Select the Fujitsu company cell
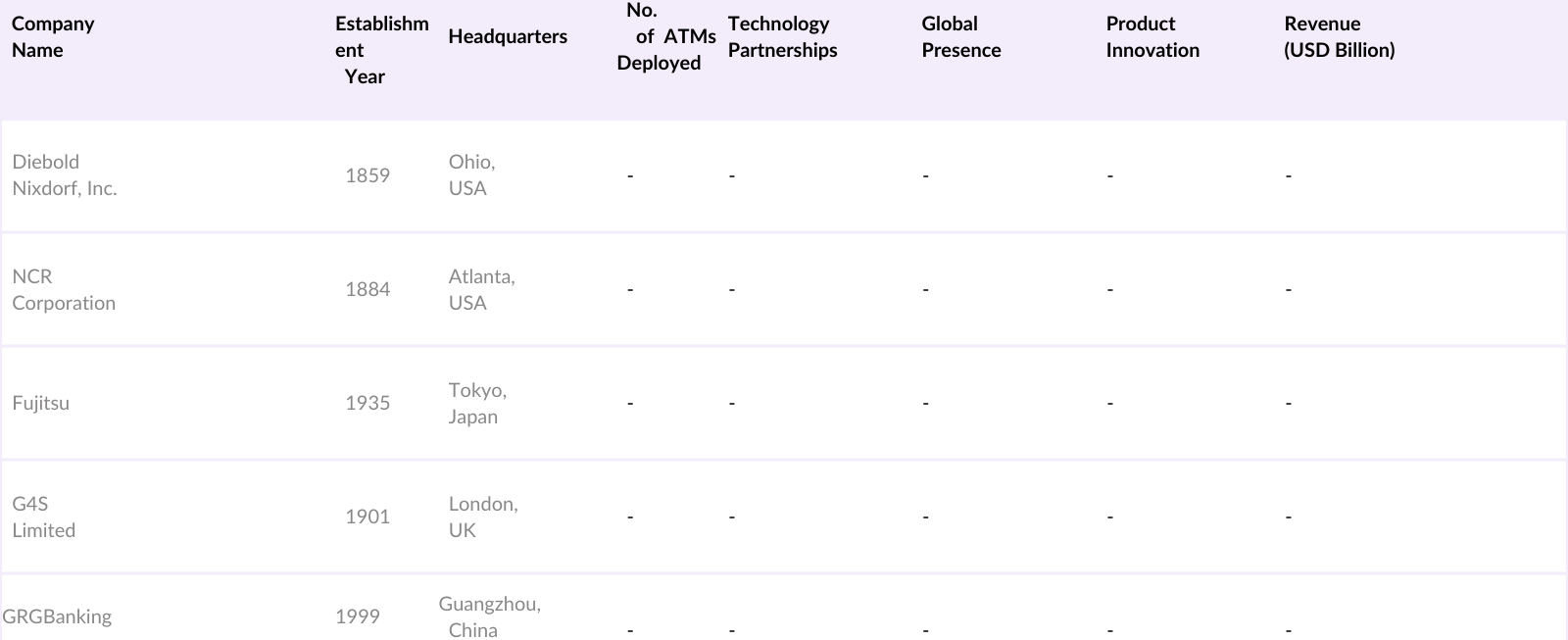The height and width of the screenshot is (640, 1568). 41,403
